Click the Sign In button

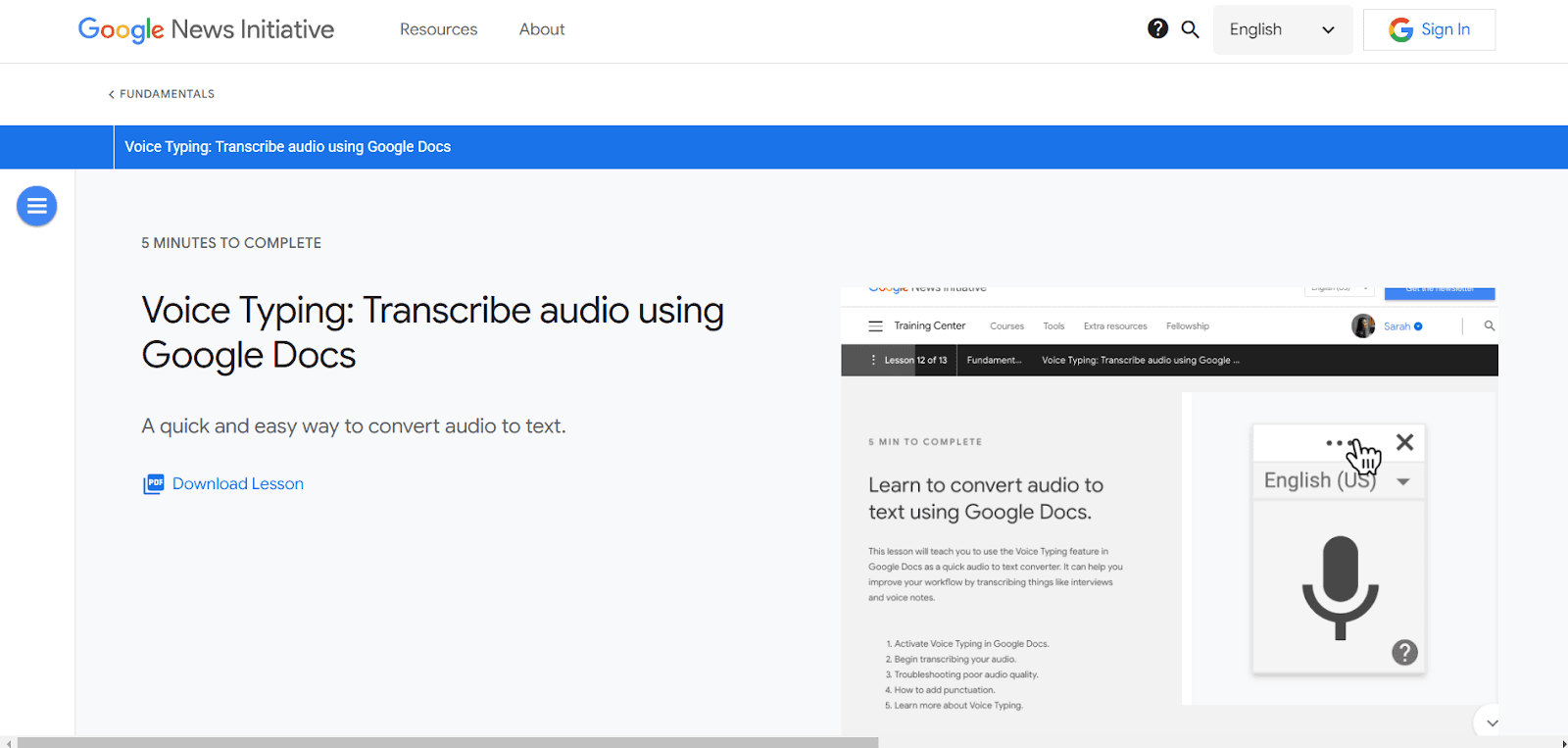click(x=1429, y=29)
